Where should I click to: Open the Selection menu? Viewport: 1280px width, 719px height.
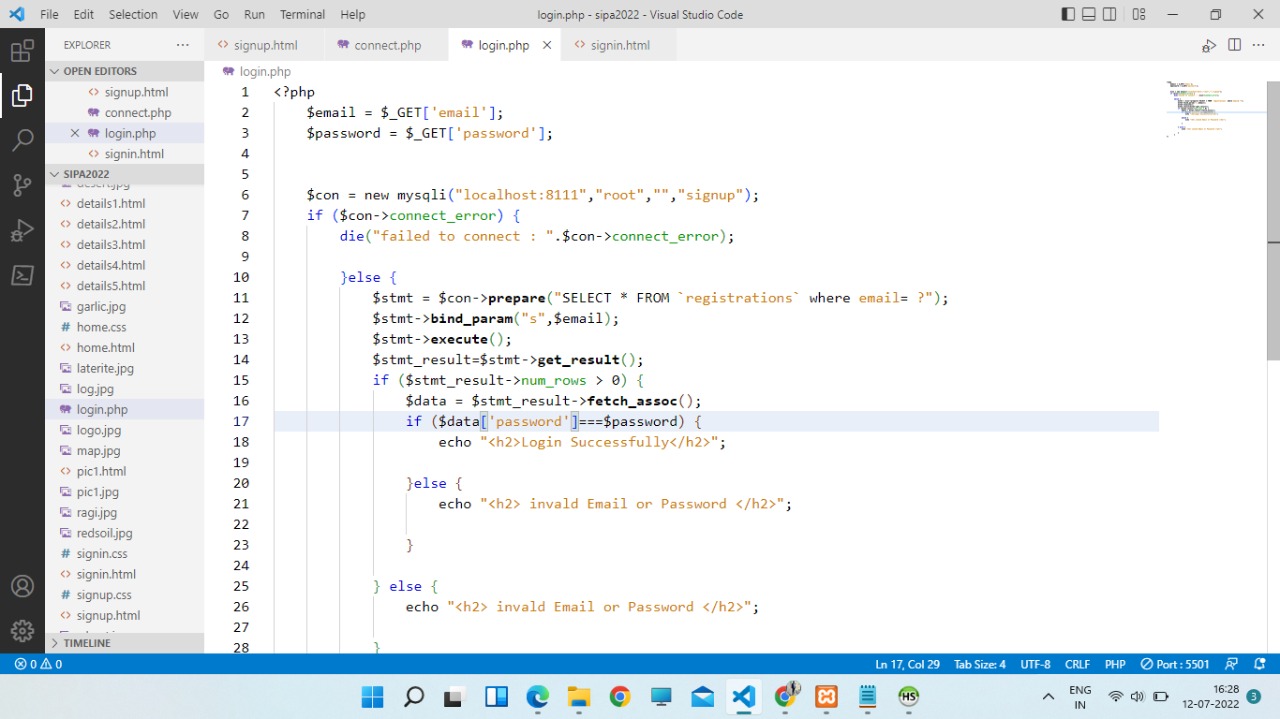pyautogui.click(x=133, y=14)
